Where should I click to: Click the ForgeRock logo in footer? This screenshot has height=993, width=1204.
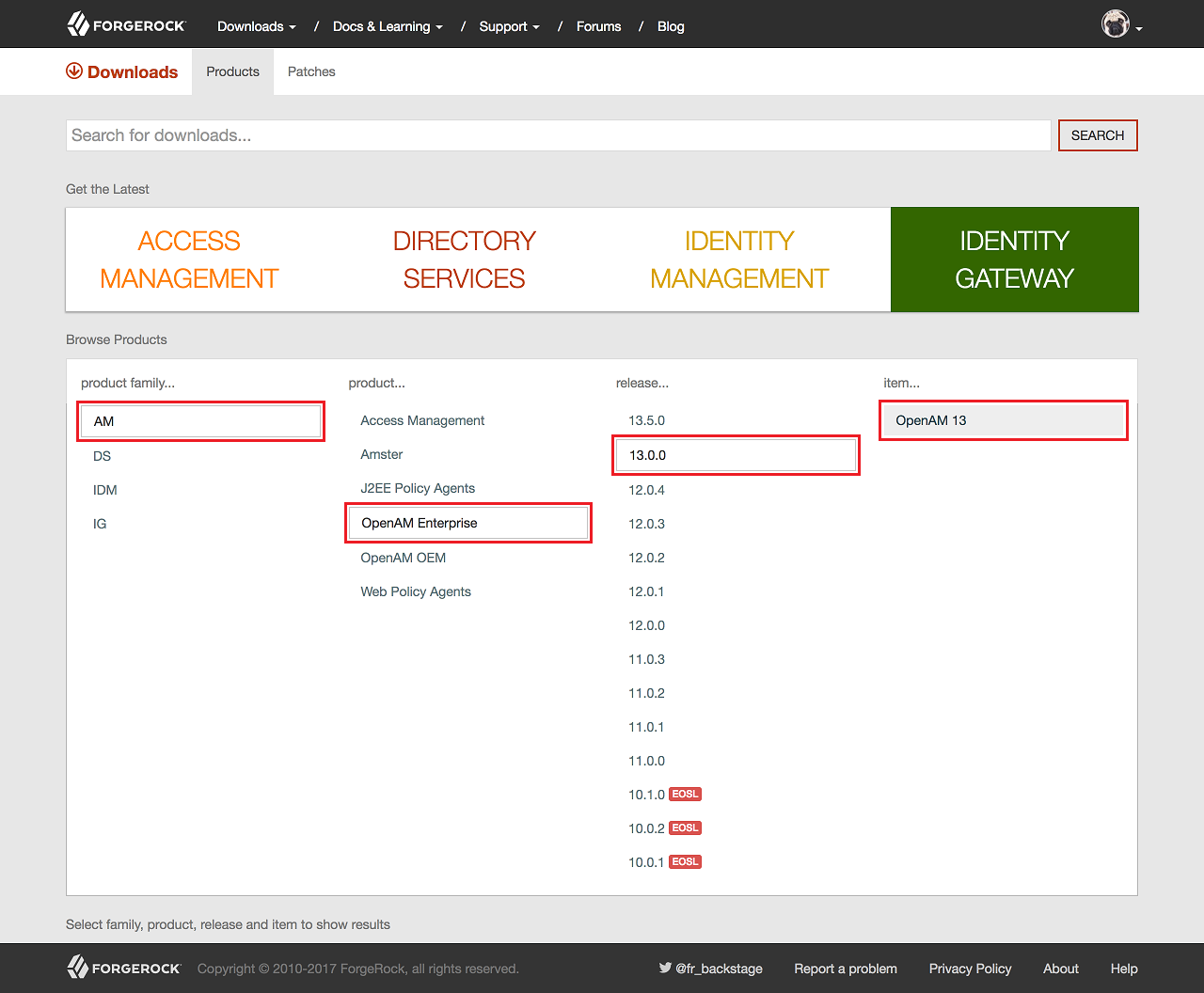tap(123, 968)
